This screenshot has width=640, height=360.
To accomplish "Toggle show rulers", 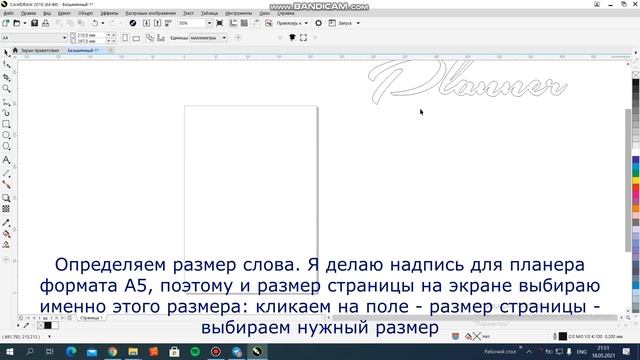I will [233, 23].
